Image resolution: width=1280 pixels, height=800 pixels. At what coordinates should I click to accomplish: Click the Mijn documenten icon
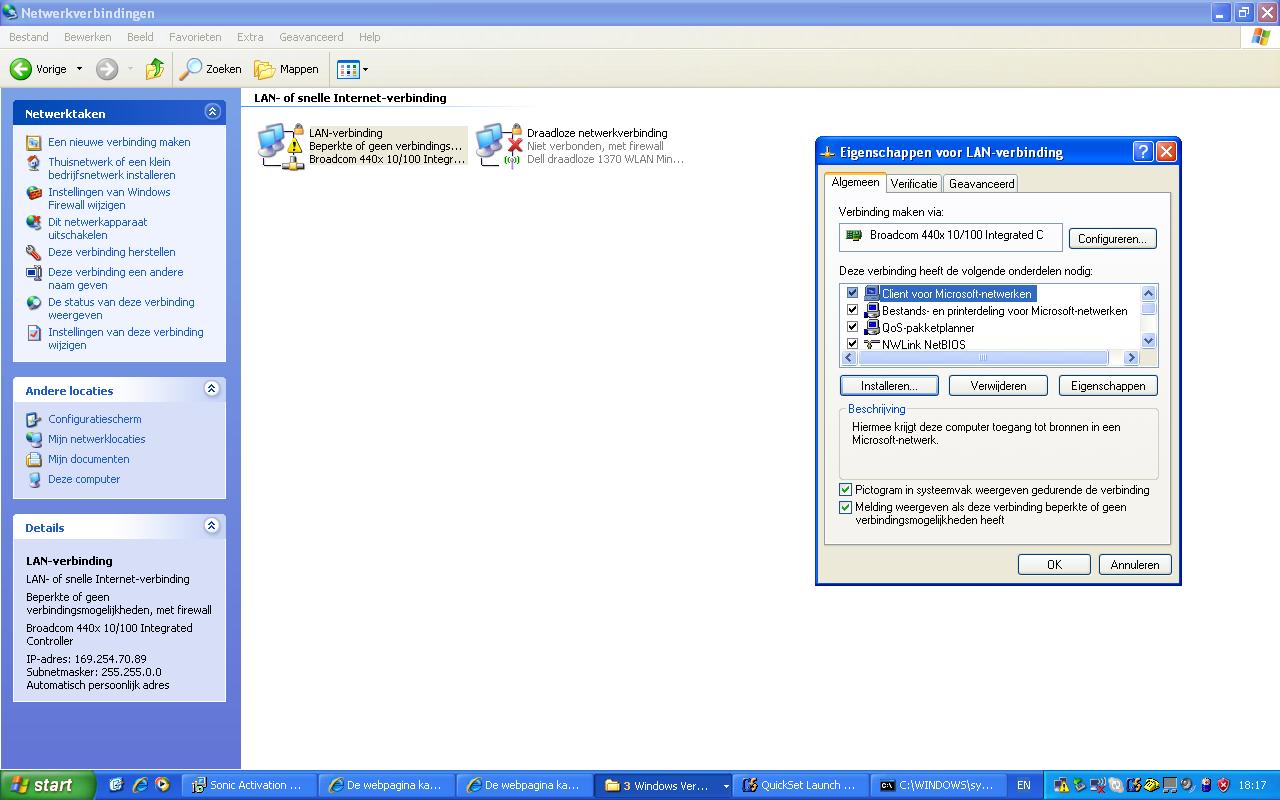34,460
